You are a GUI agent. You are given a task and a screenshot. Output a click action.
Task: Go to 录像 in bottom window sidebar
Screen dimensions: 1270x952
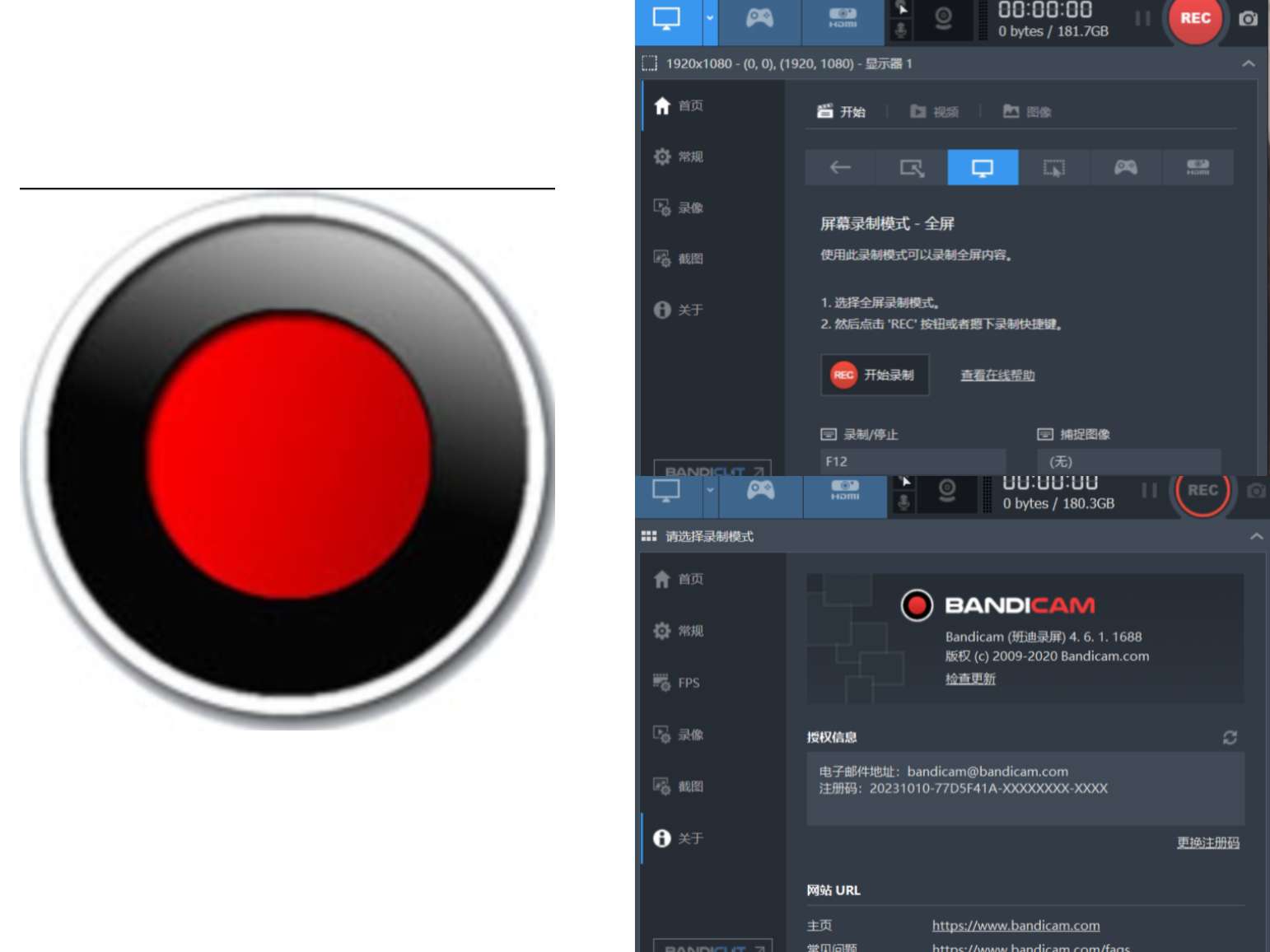click(679, 735)
